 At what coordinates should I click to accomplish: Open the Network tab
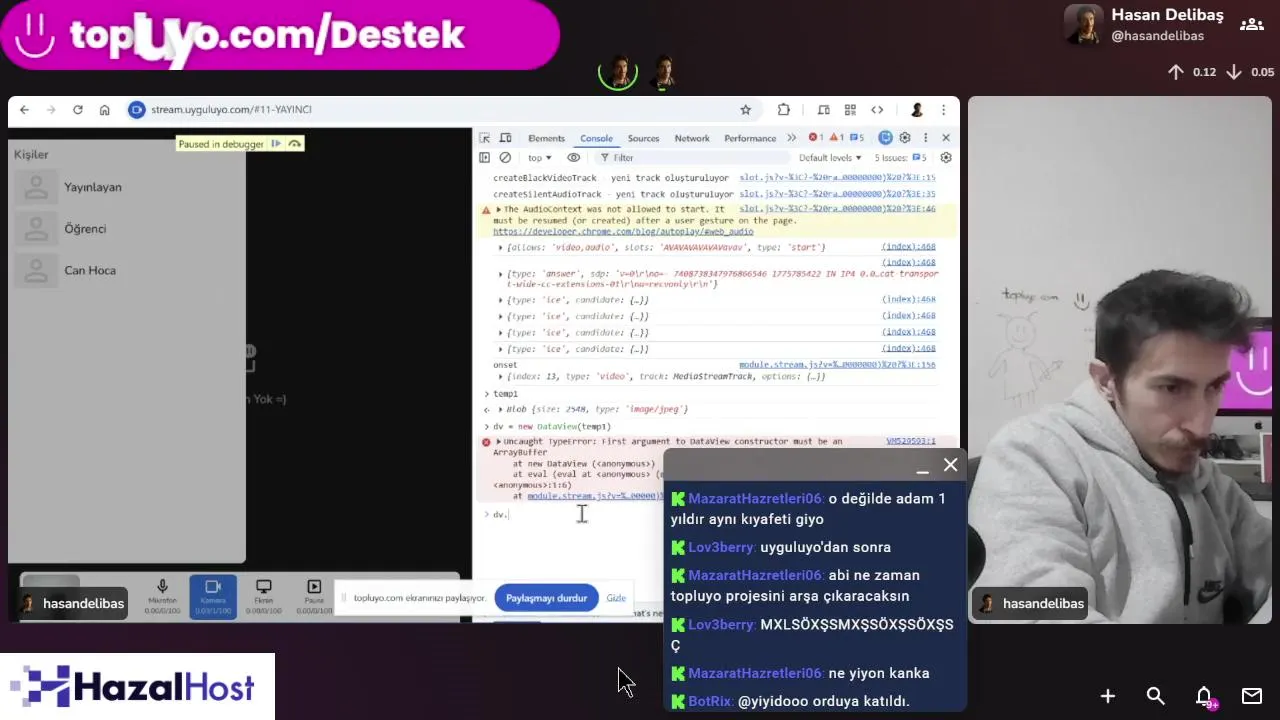(692, 138)
